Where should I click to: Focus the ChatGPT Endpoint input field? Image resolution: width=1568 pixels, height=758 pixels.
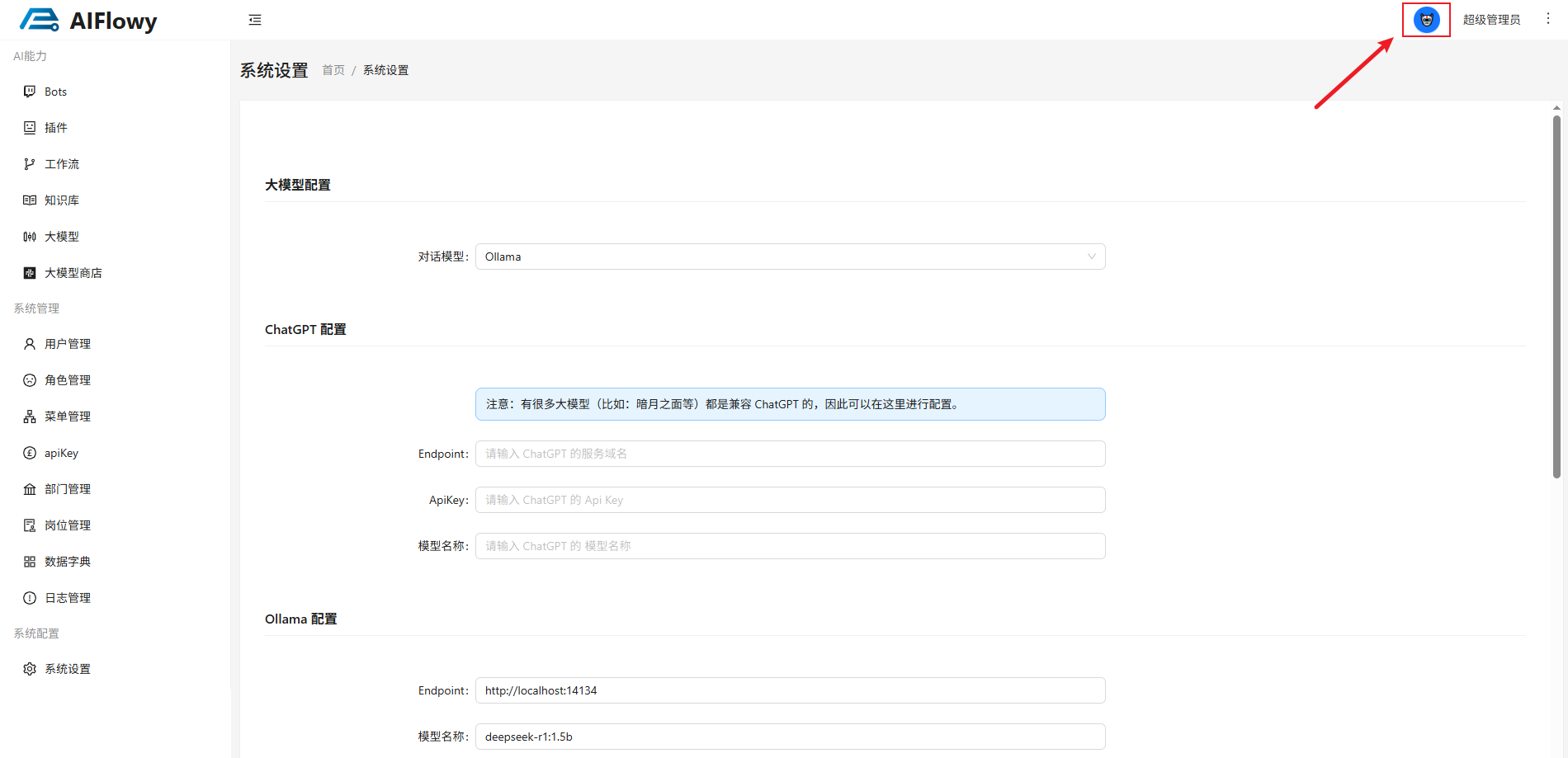click(790, 454)
